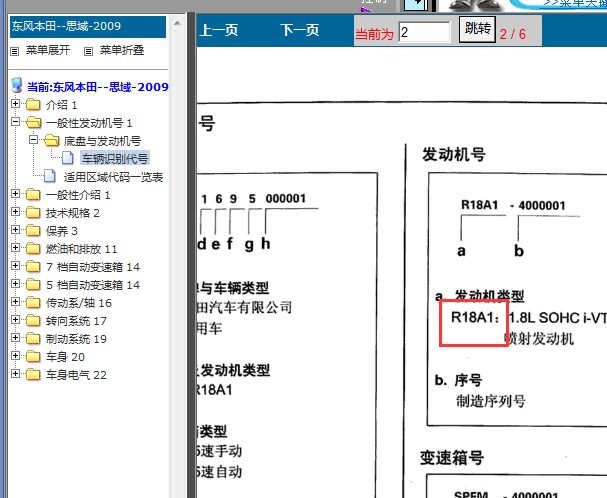Expand the 制动系统 19 node
Viewport: 607px width, 498px height.
point(15,338)
